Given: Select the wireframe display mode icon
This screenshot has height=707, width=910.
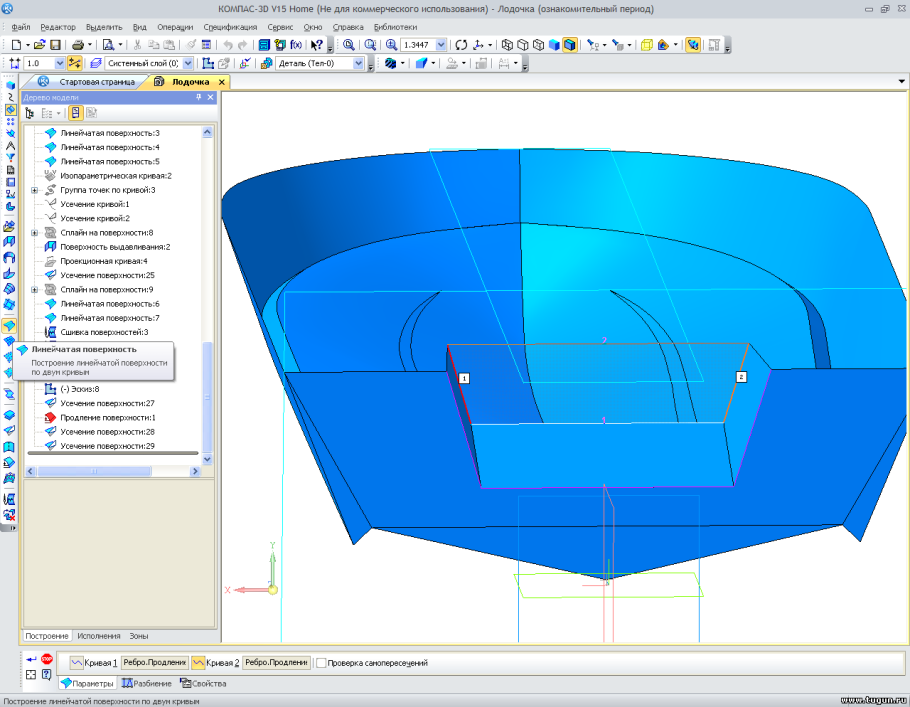Looking at the screenshot, I should [x=507, y=45].
